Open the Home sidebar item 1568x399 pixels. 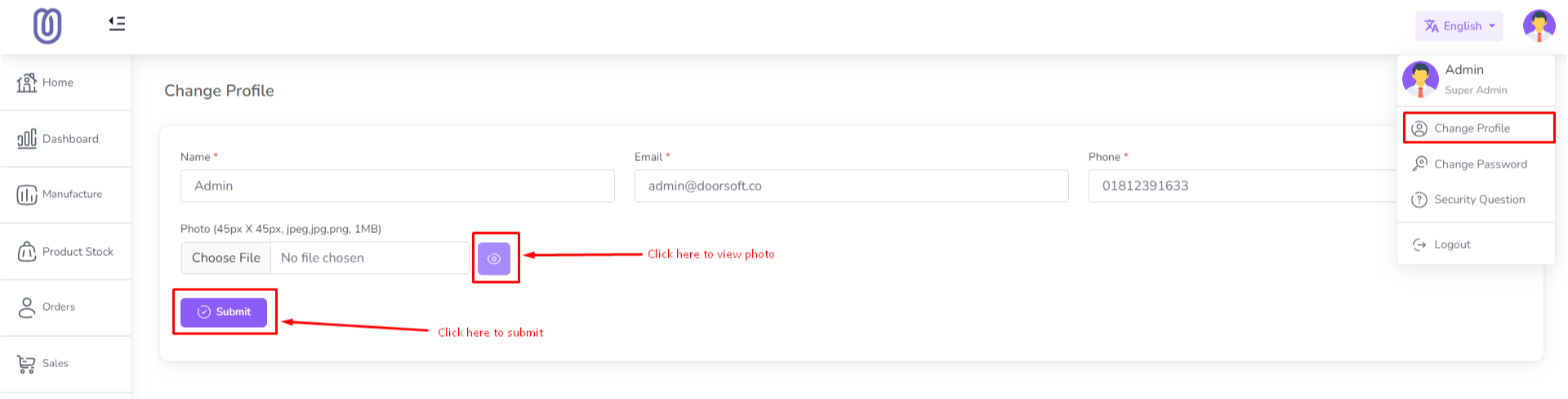click(x=57, y=83)
